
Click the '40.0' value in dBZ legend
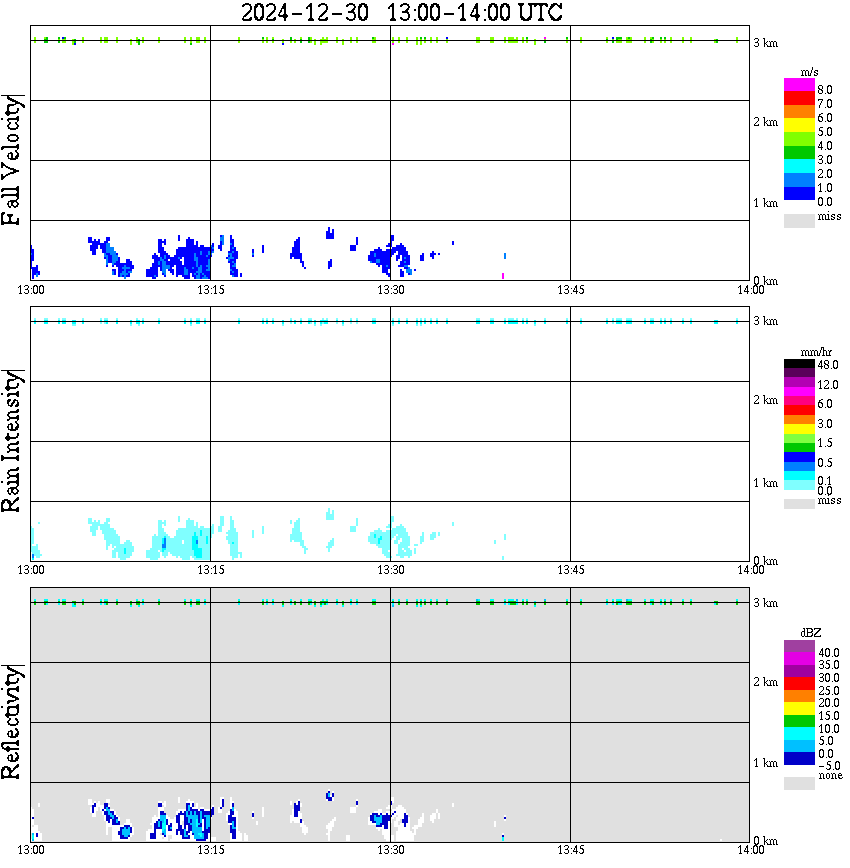[829, 653]
